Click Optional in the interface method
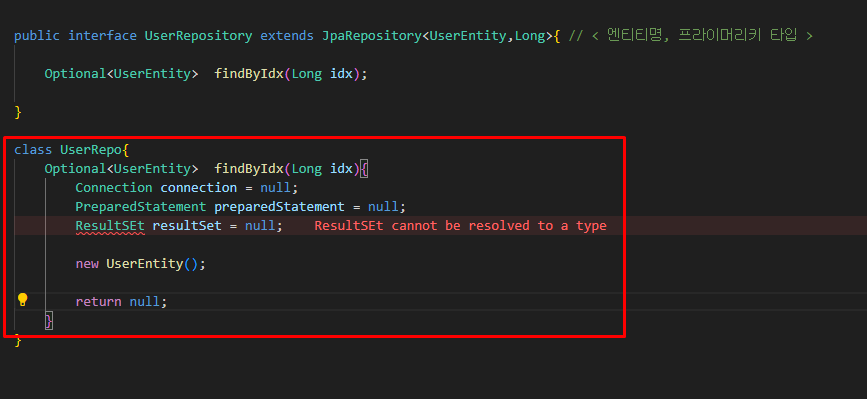The height and width of the screenshot is (399, 867). coord(75,74)
